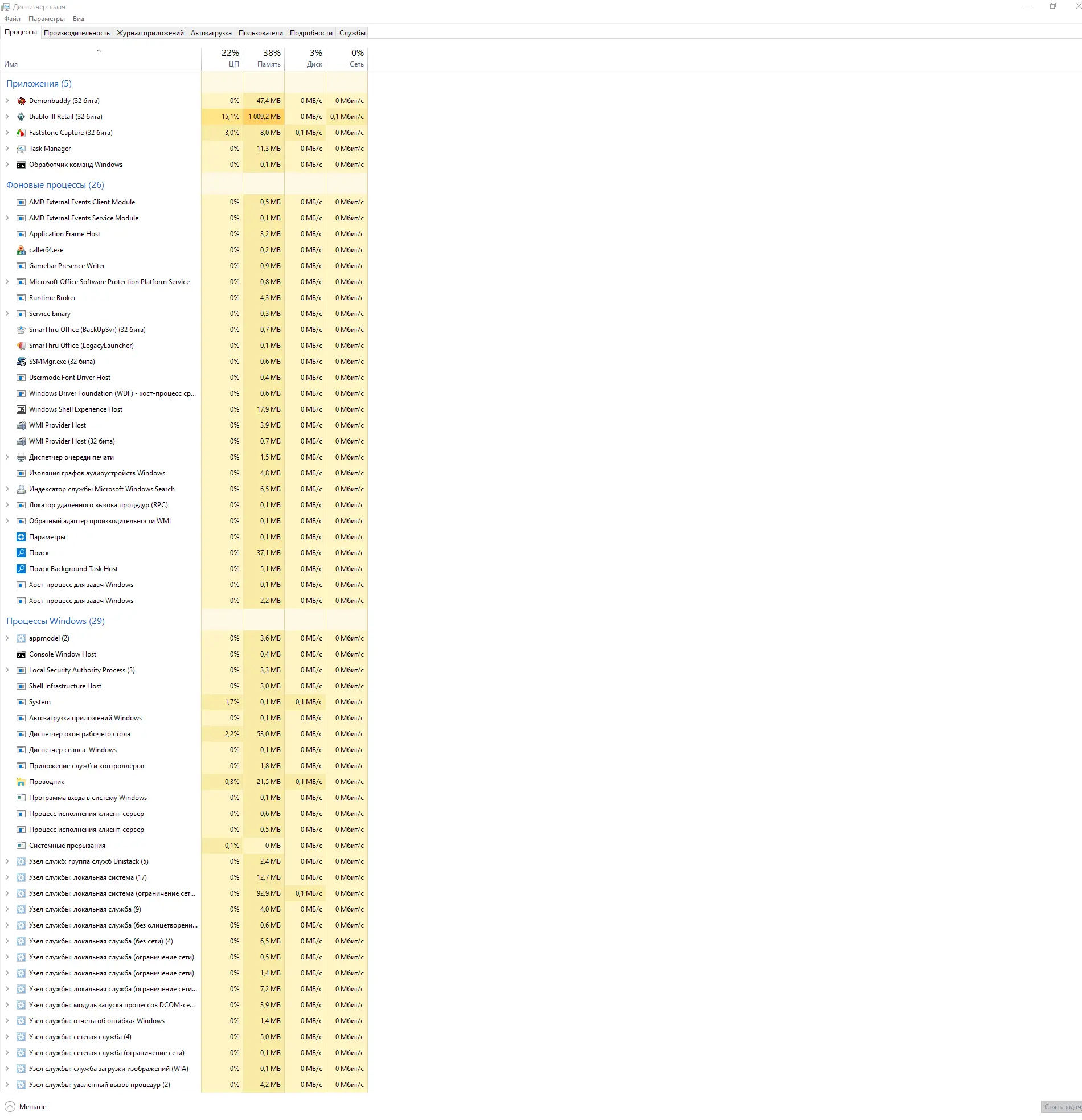Screen dimensions: 1082x1120
Task: Open the Автозагрузка tab
Action: coord(211,33)
